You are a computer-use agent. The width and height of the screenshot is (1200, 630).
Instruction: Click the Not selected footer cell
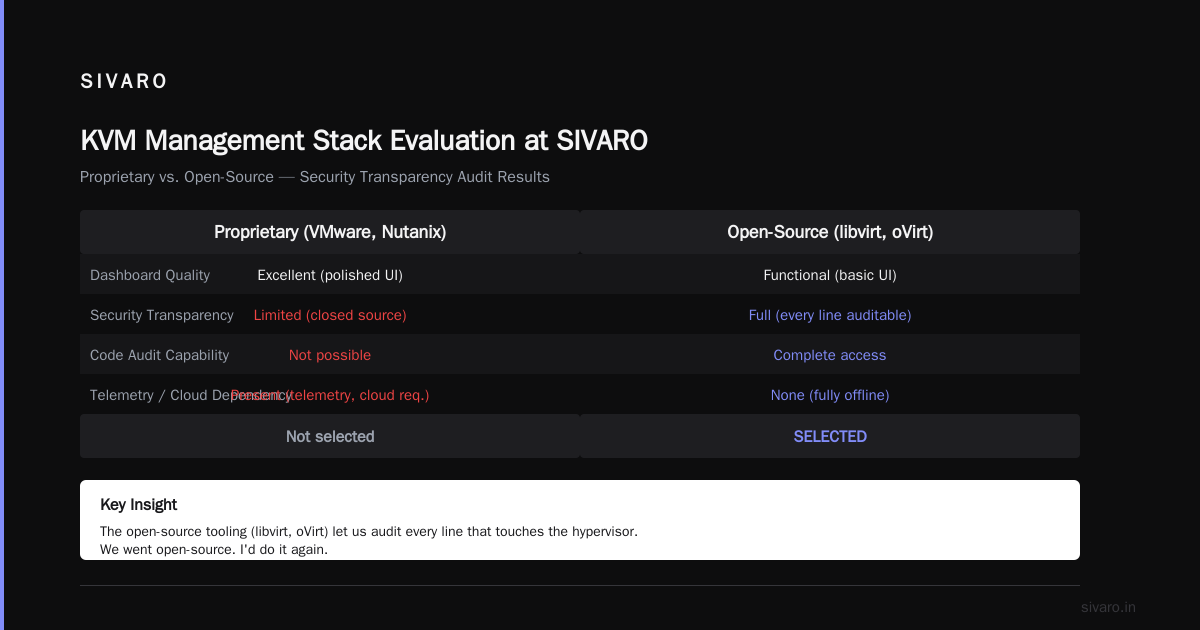point(330,436)
